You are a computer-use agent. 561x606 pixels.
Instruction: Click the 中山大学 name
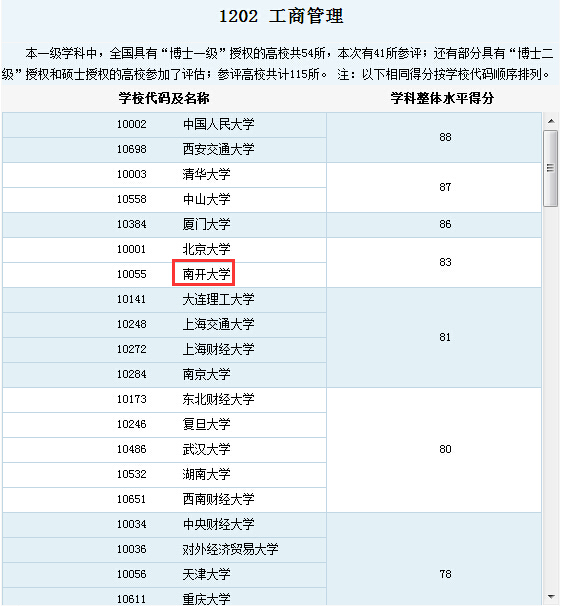coord(206,199)
